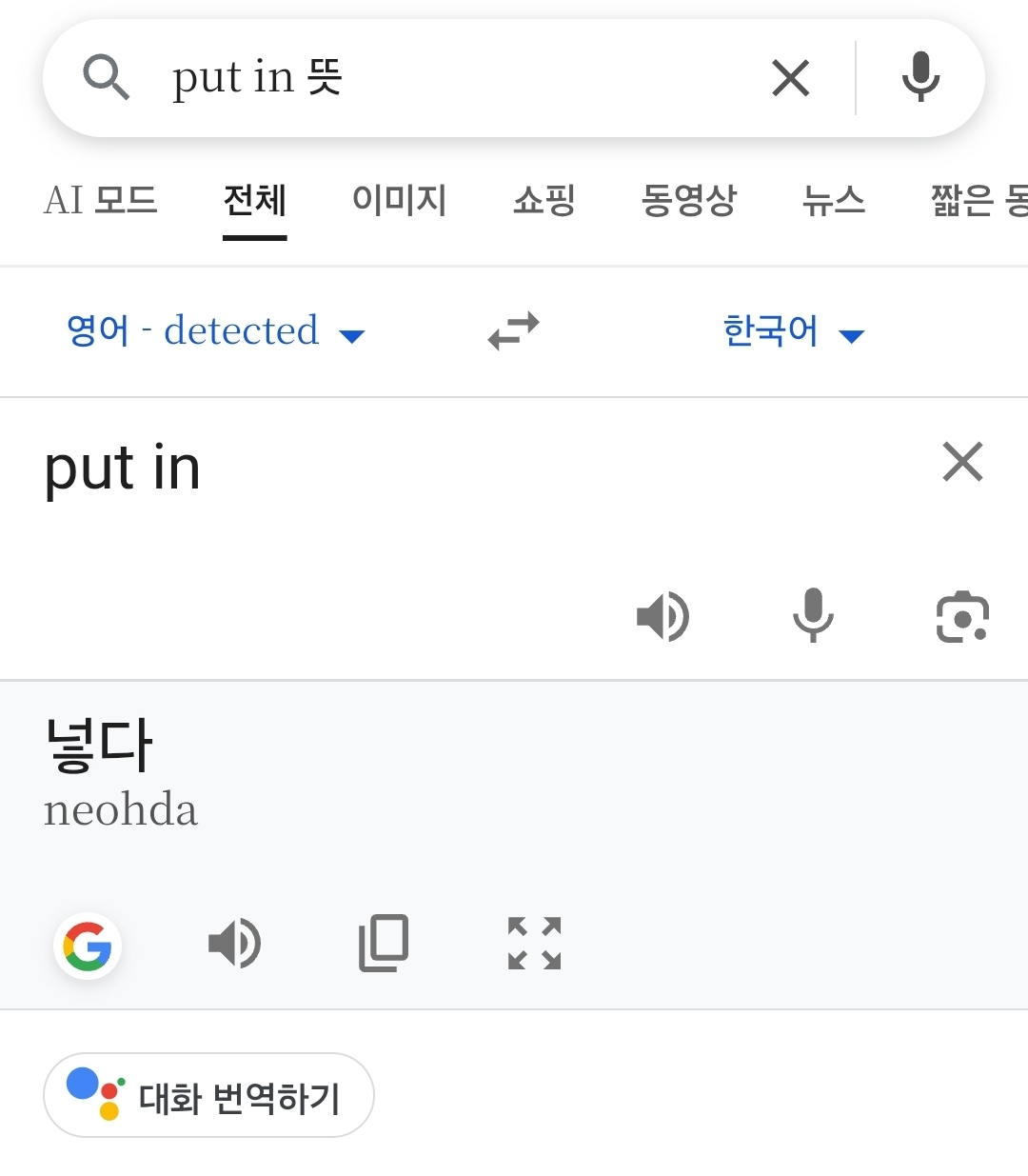Switch to the 쇼핑 tab
The image size is (1028, 1176).
click(x=544, y=201)
